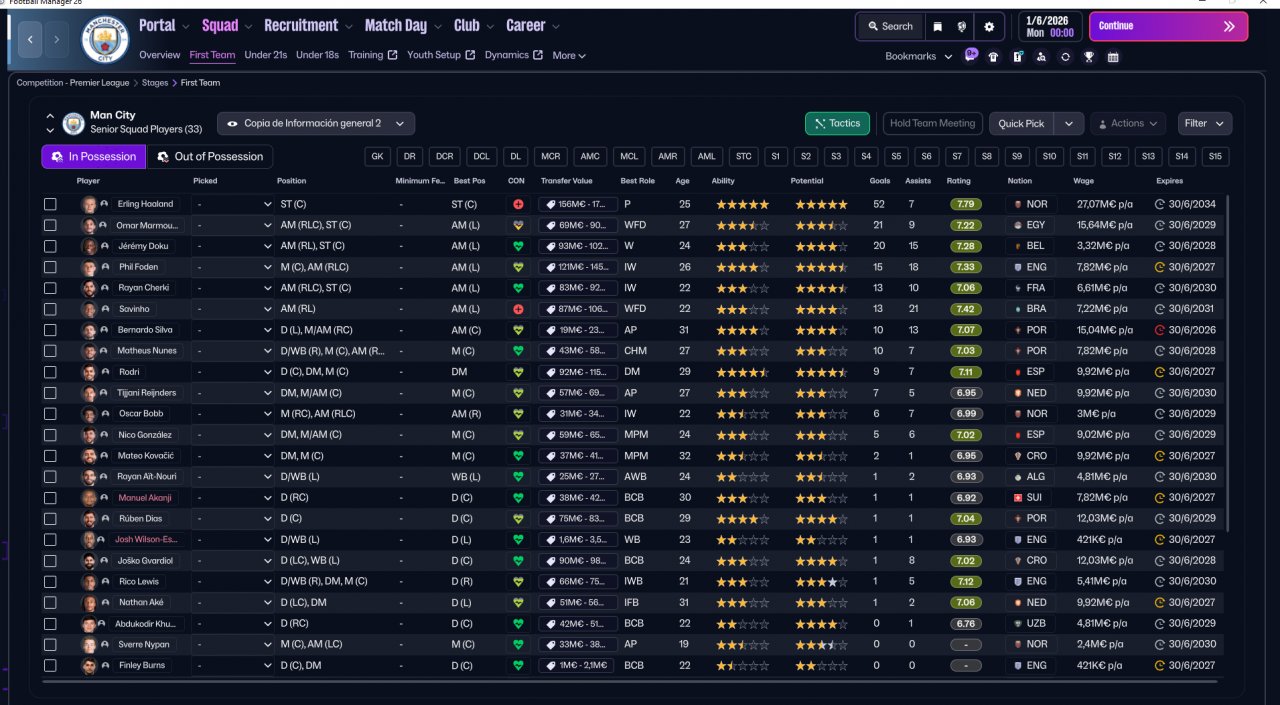Select the checkbox next to Phil Foden
The width and height of the screenshot is (1280, 705).
point(50,267)
